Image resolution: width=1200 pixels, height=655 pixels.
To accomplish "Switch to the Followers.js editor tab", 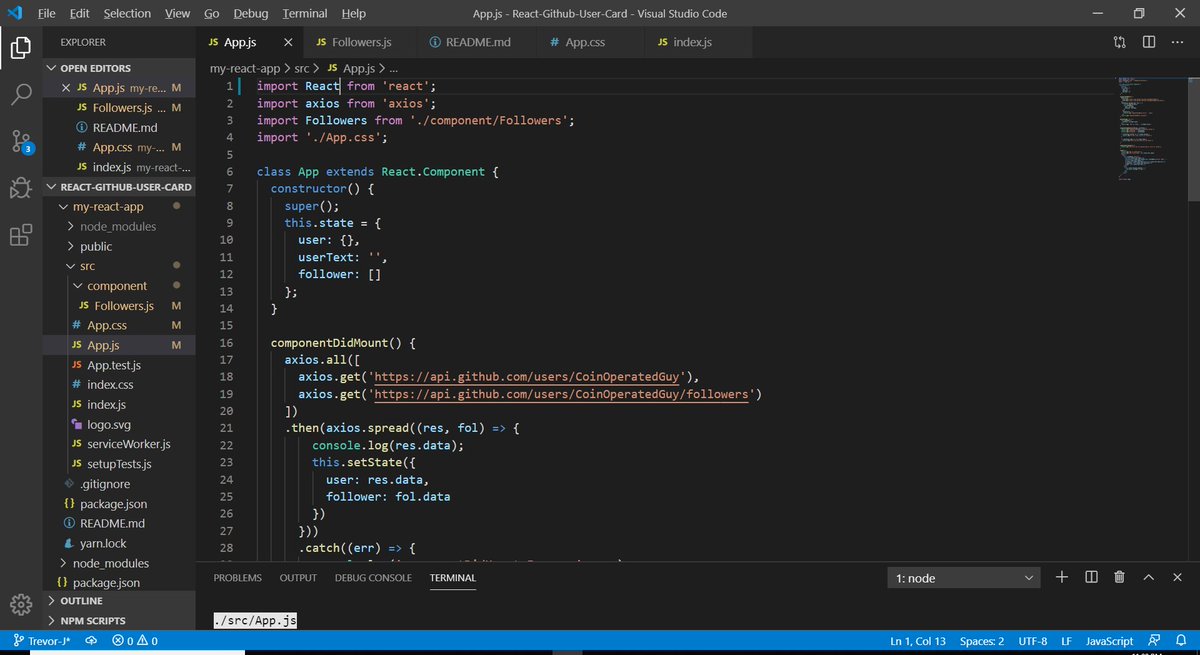I will click(361, 42).
